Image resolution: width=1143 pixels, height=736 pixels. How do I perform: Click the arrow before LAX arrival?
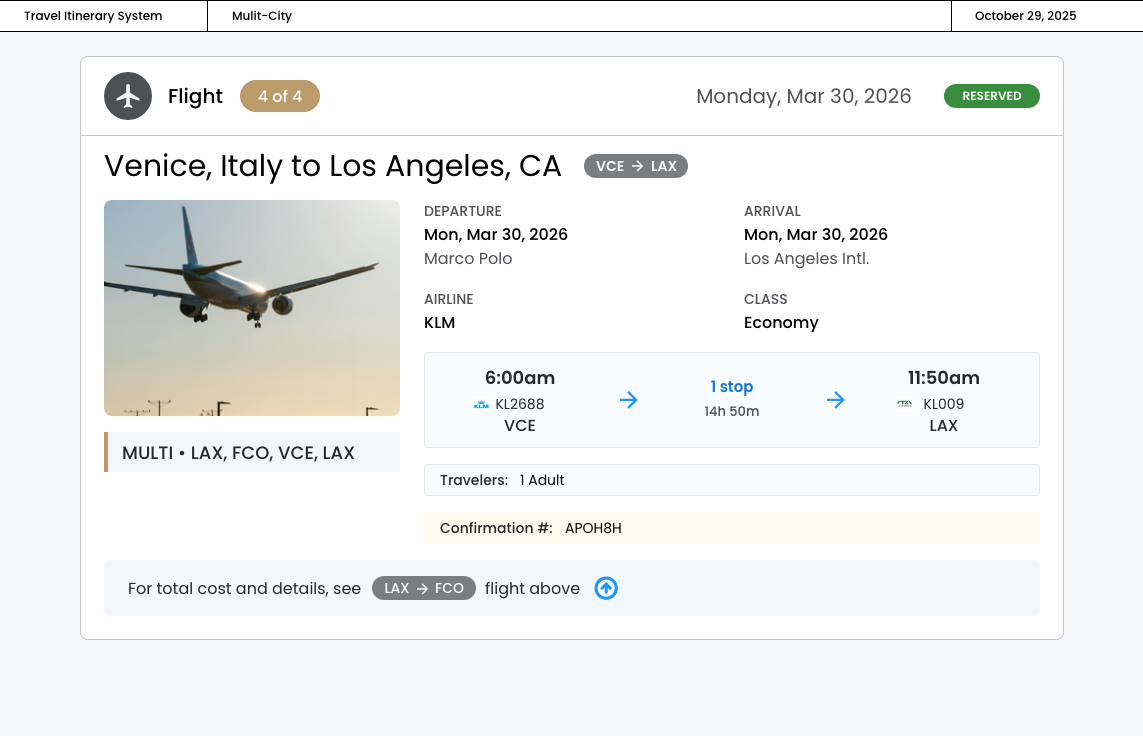(x=836, y=400)
